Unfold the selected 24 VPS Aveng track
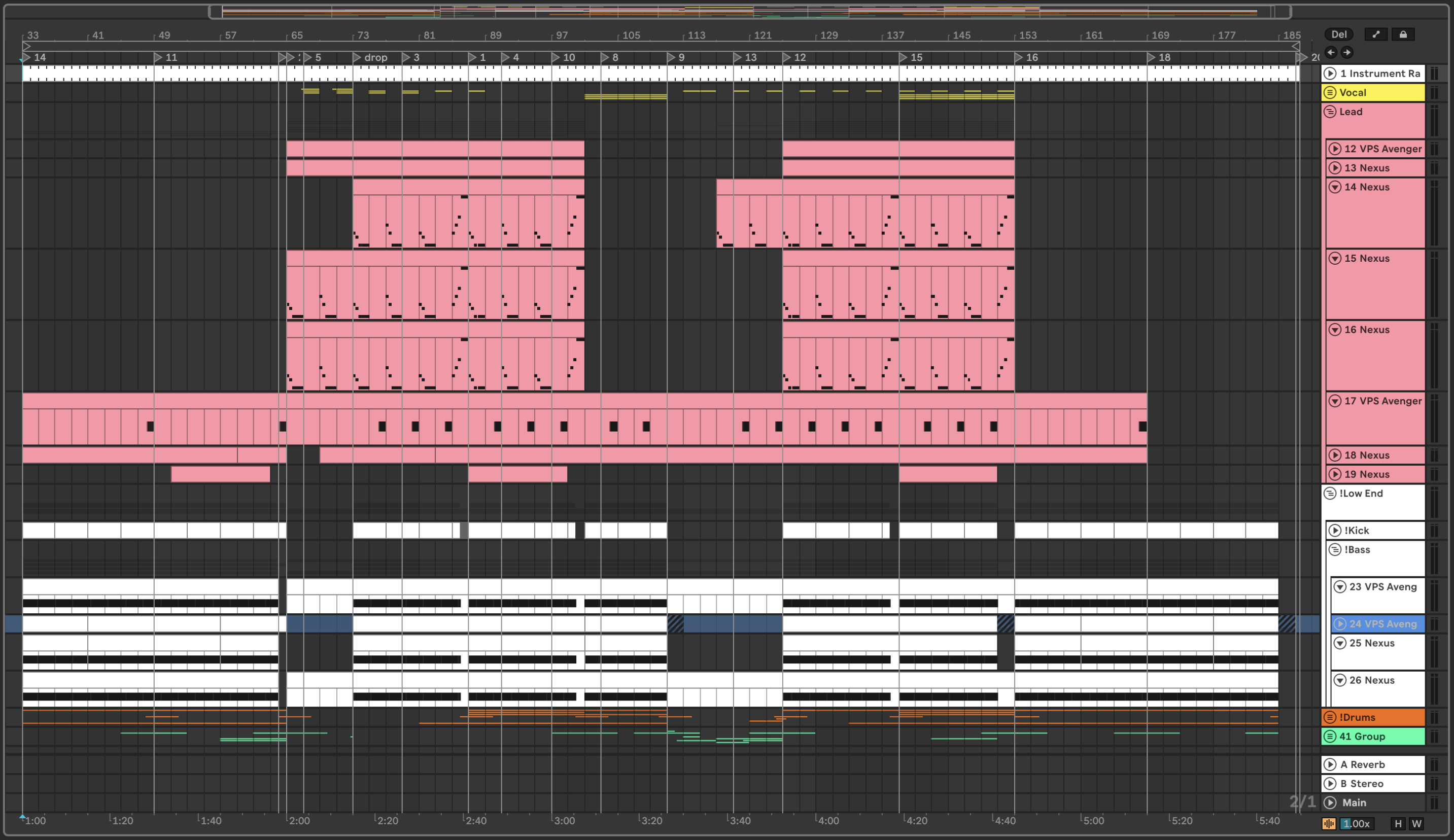This screenshot has width=1454, height=840. [1340, 623]
